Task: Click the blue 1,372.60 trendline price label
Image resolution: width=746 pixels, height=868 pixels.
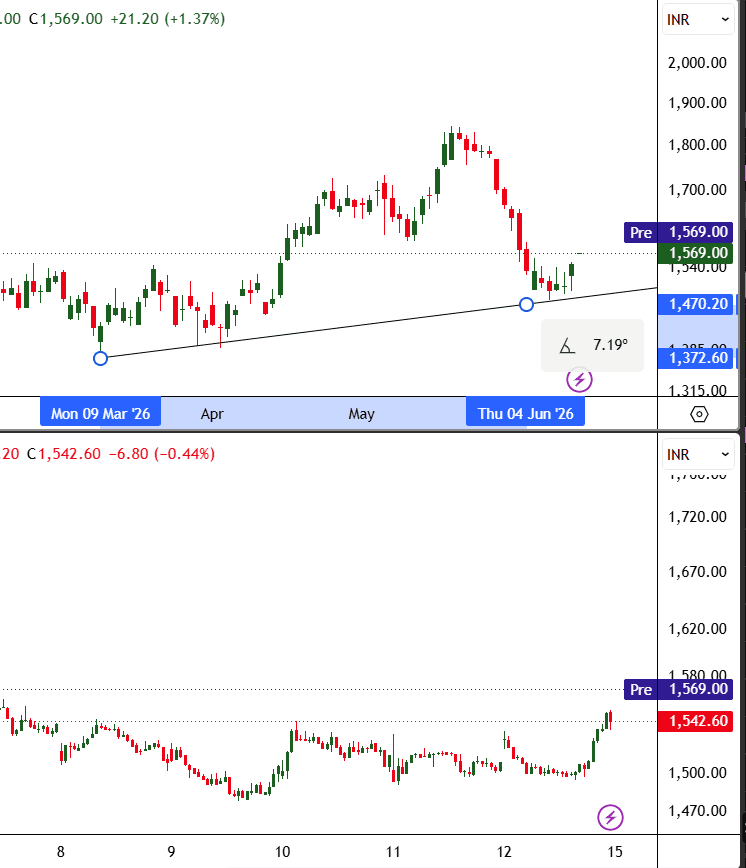Action: pyautogui.click(x=696, y=358)
